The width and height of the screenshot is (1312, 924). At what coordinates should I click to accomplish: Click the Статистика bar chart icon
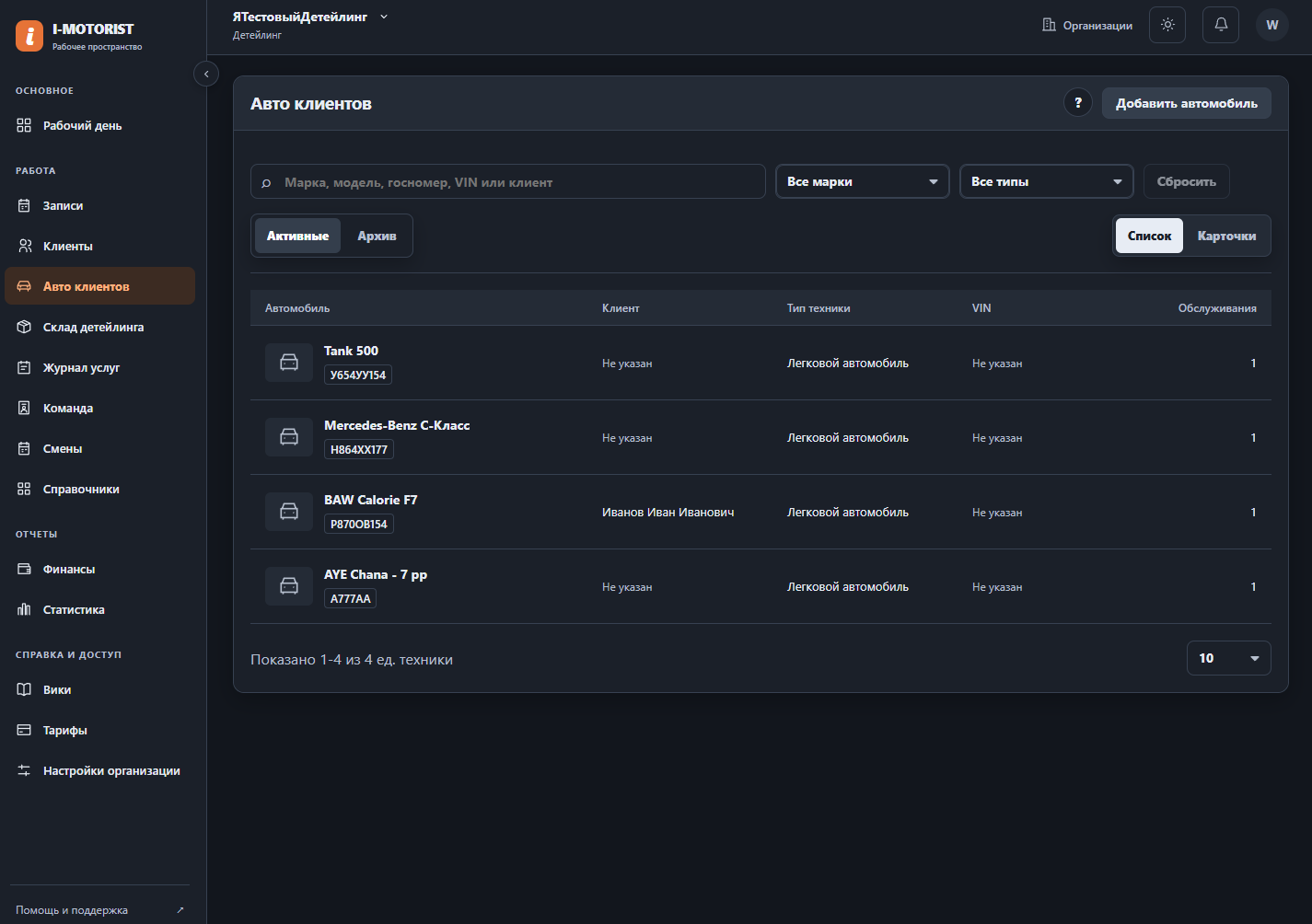pos(24,609)
